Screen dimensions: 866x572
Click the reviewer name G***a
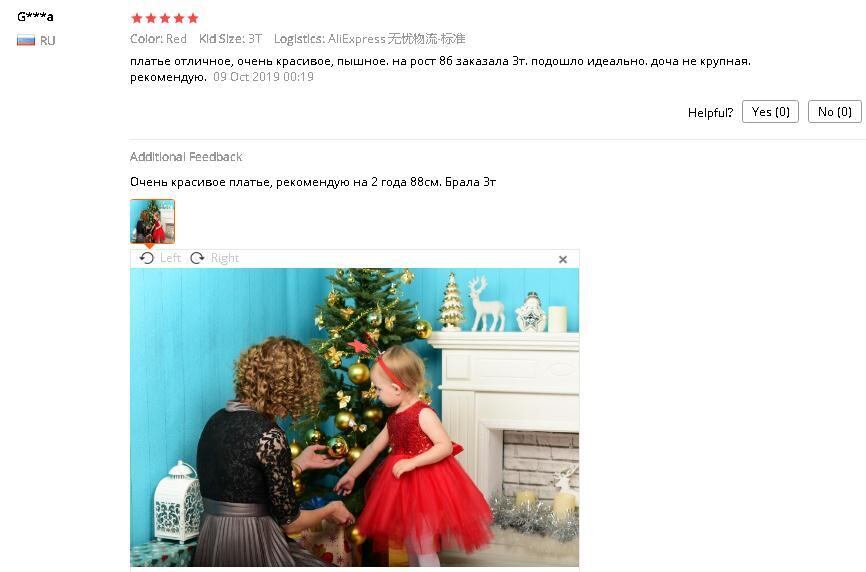coord(35,17)
